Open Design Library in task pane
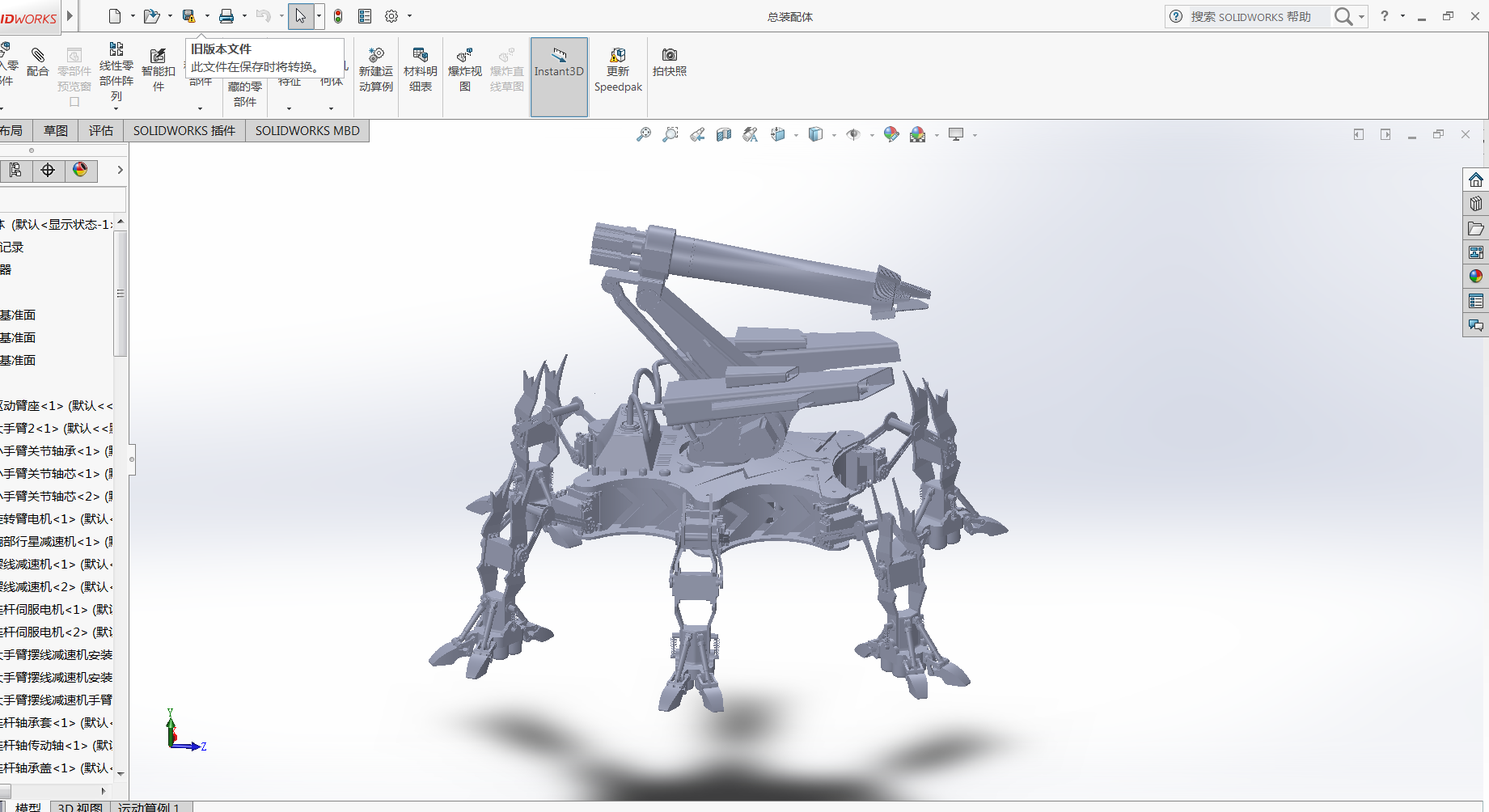 pyautogui.click(x=1476, y=204)
